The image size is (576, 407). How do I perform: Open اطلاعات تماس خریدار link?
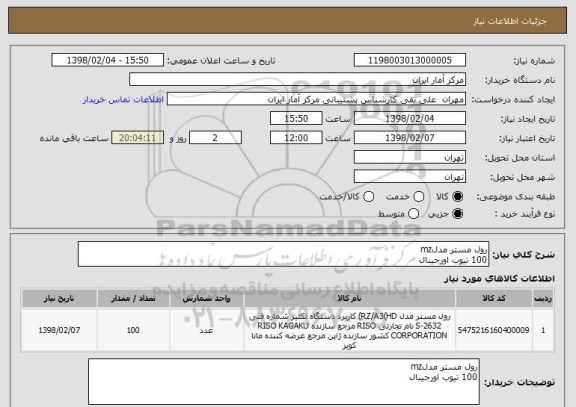coord(123,100)
